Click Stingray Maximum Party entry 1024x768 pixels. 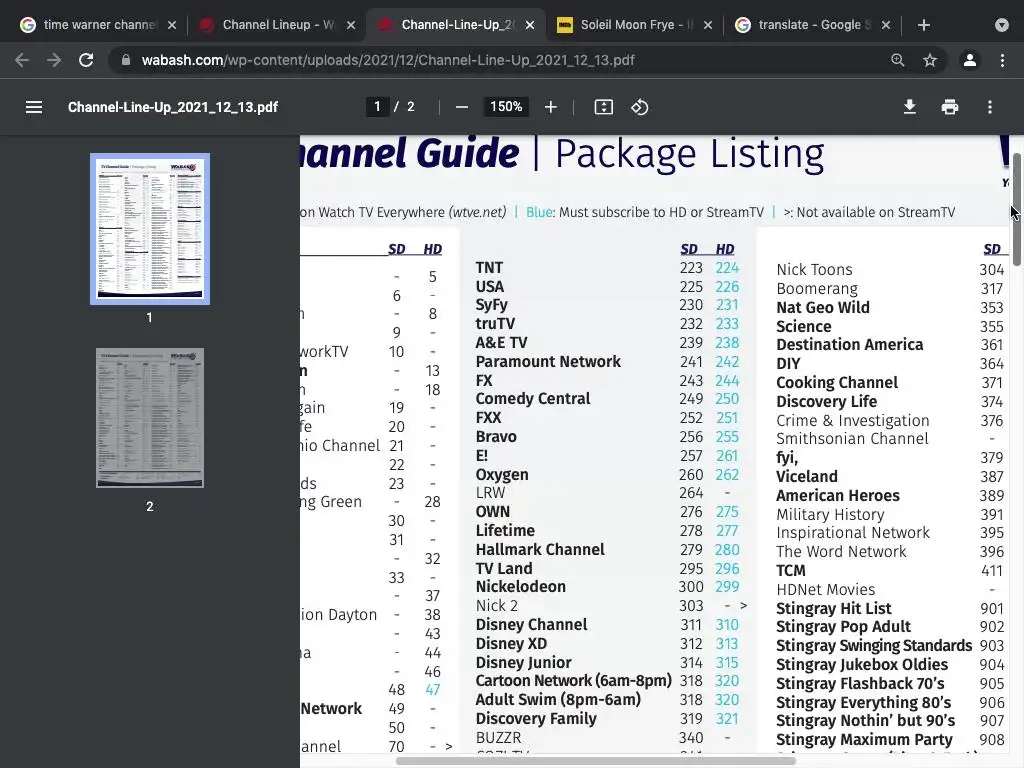(x=864, y=739)
